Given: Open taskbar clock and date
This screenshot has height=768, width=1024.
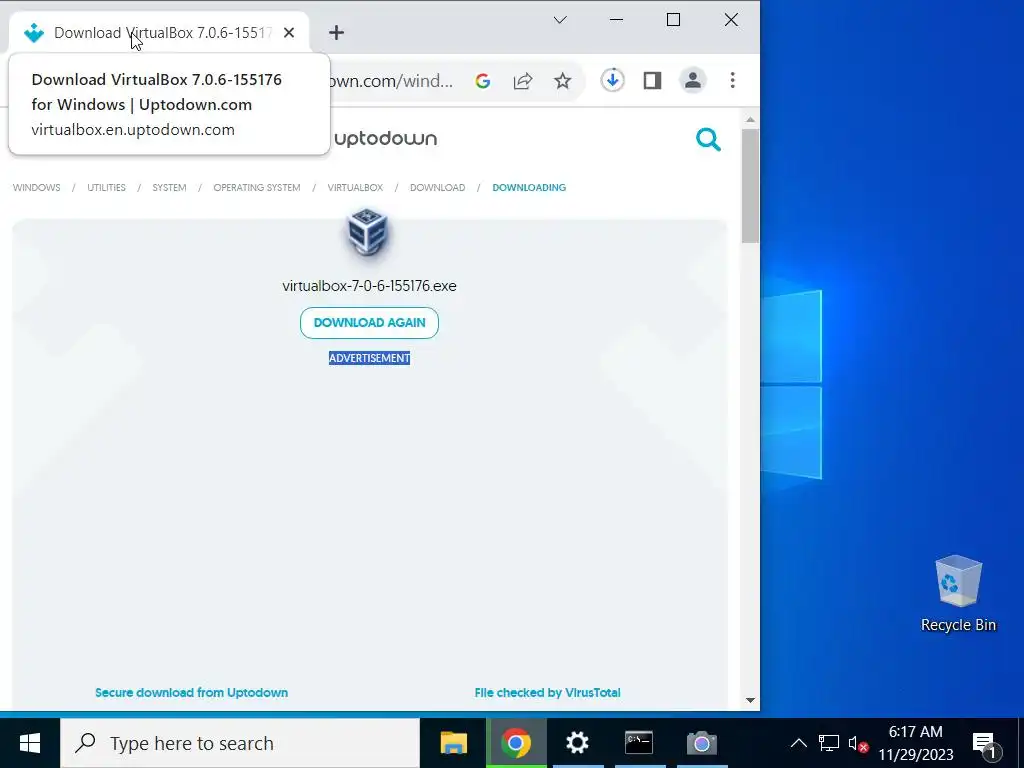Looking at the screenshot, I should click(916, 743).
